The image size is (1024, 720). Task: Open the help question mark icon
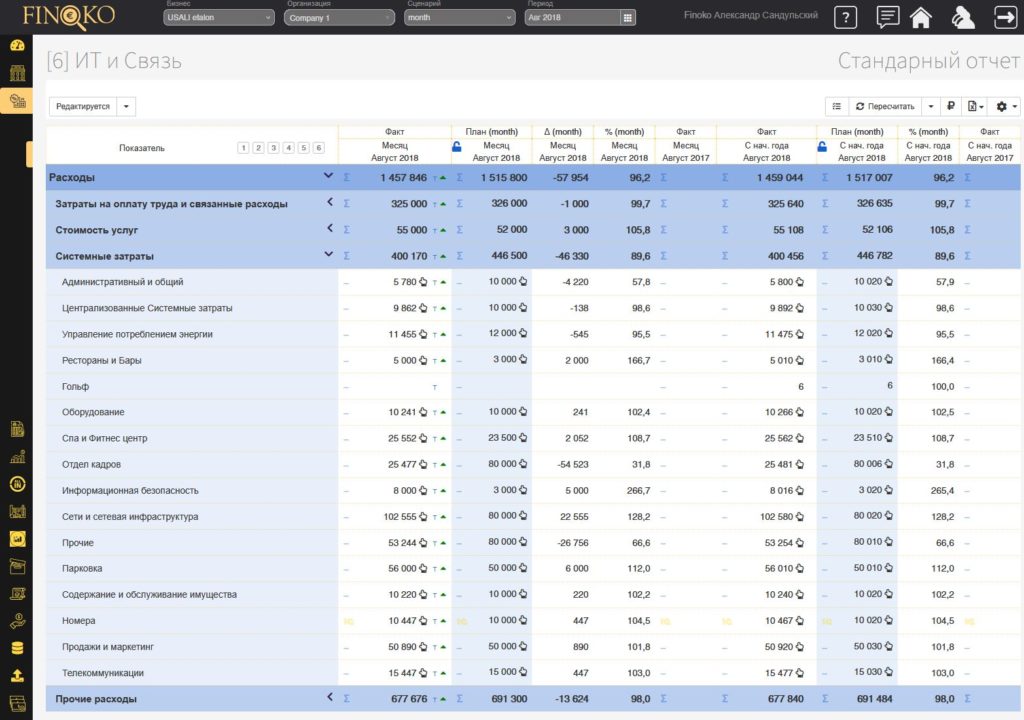(846, 17)
